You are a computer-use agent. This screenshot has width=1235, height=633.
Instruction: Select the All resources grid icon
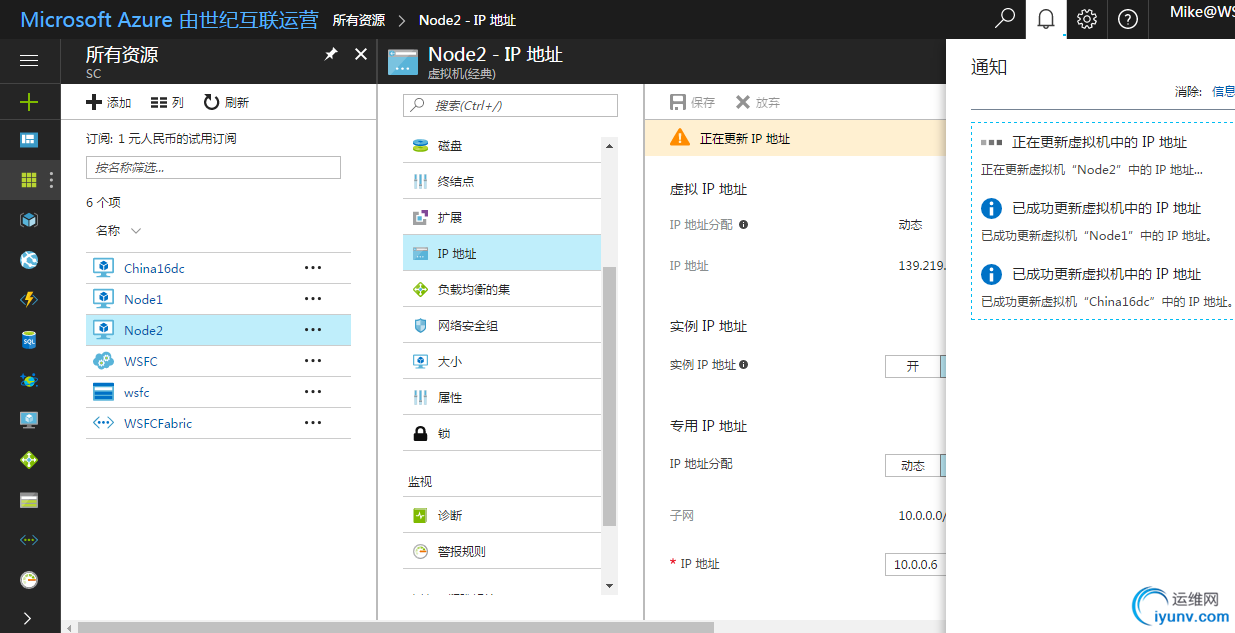point(29,180)
